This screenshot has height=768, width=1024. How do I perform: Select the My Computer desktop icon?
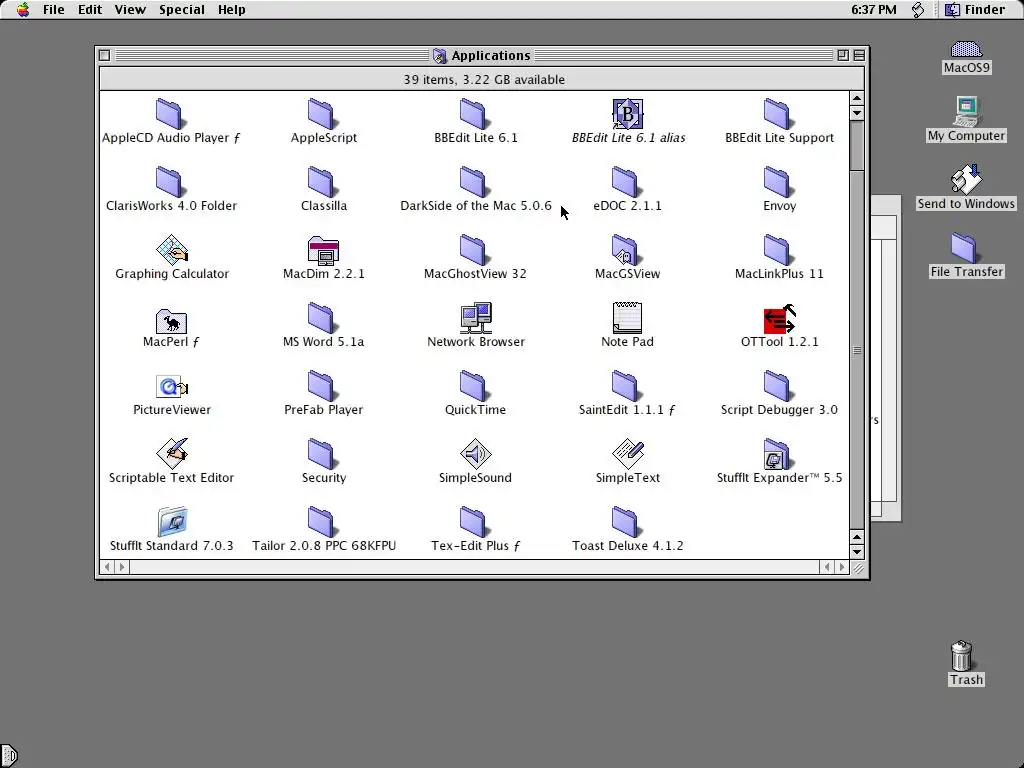pyautogui.click(x=967, y=111)
